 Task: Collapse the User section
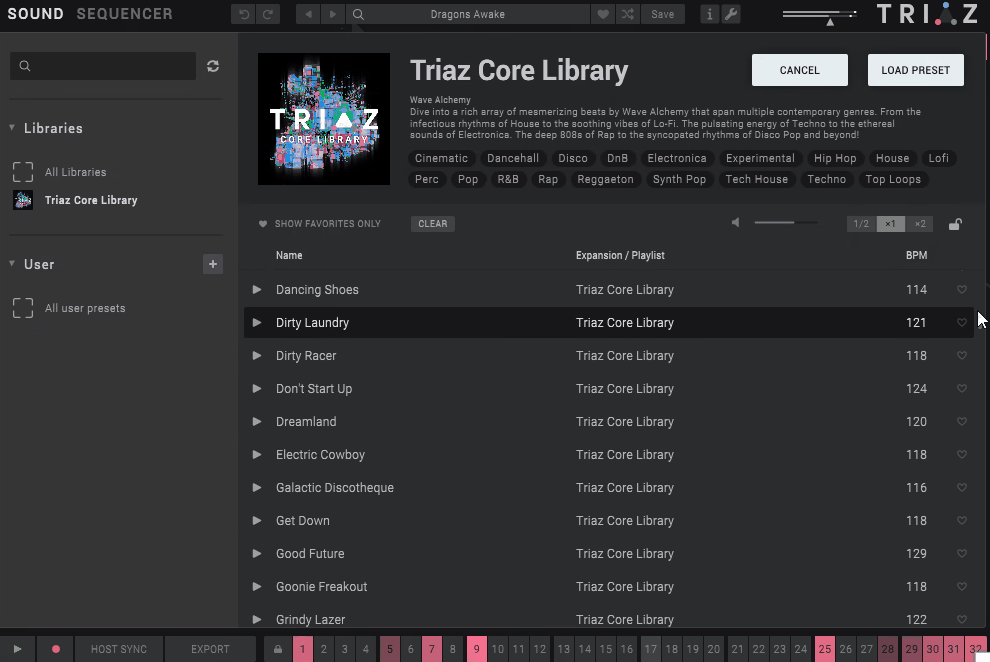[10, 264]
